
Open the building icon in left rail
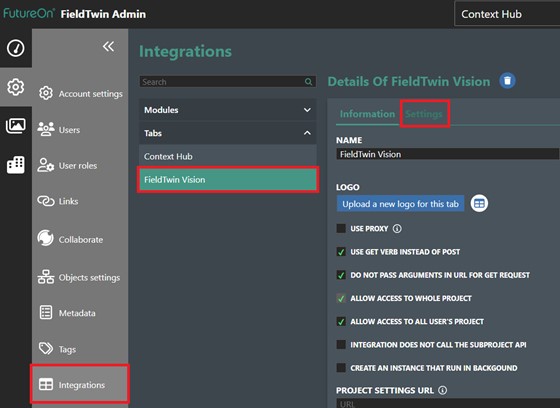[x=16, y=165]
